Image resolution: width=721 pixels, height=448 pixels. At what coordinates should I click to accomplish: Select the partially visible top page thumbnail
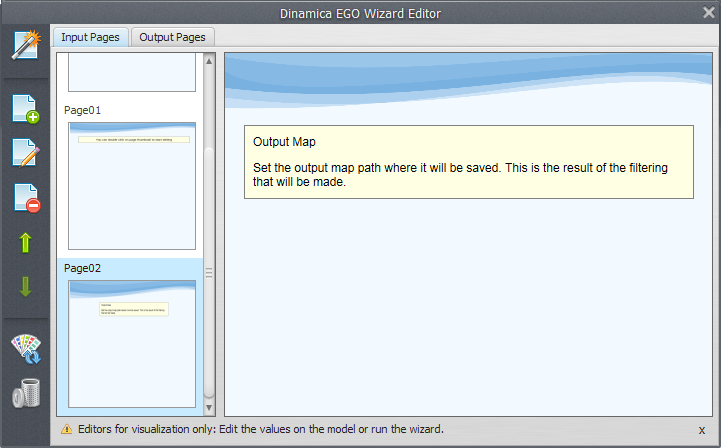point(132,72)
